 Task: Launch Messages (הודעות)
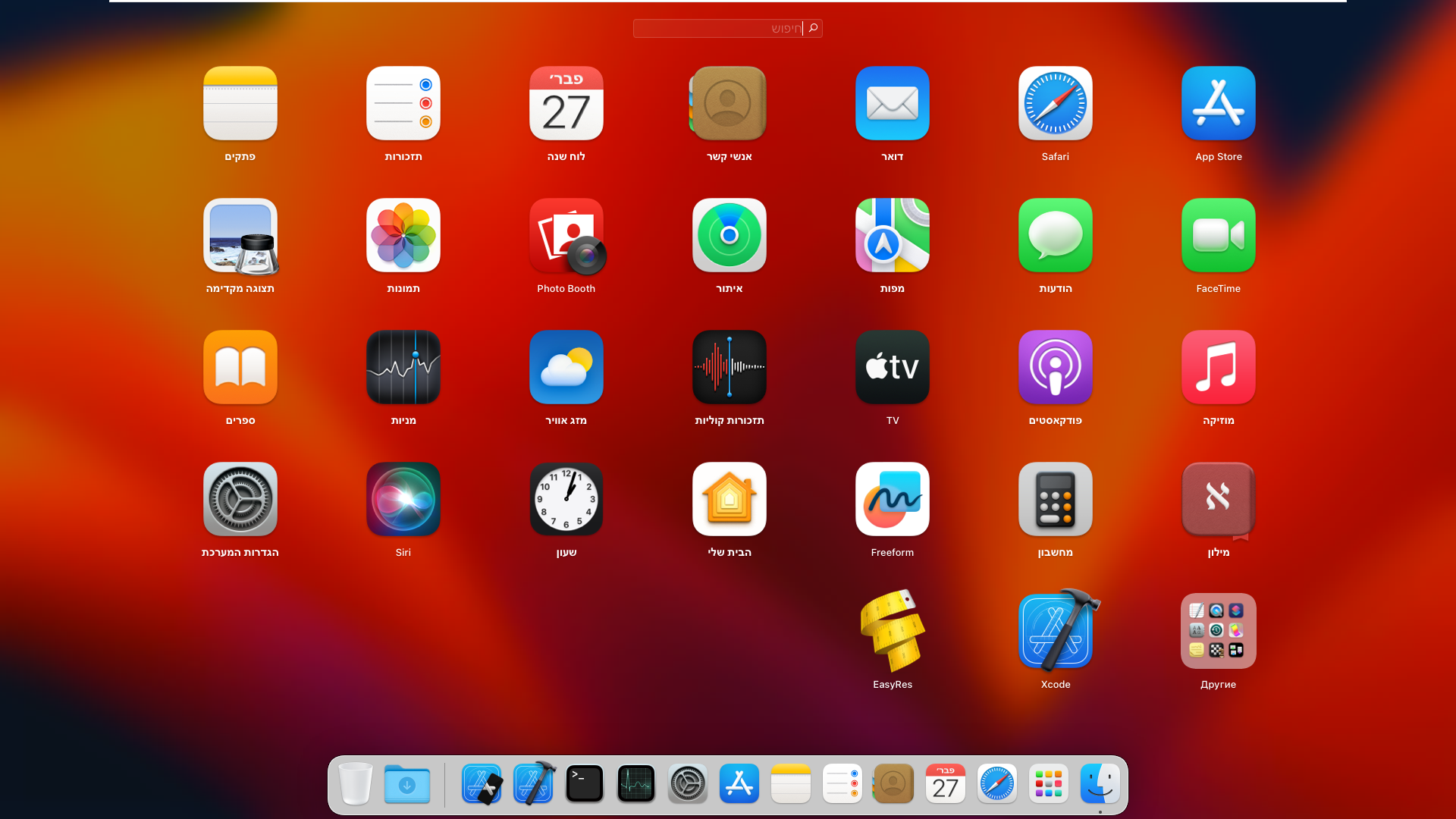coord(1056,235)
